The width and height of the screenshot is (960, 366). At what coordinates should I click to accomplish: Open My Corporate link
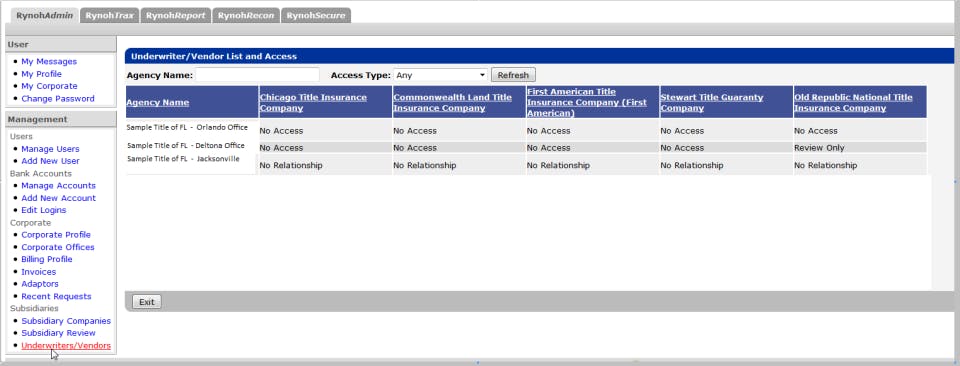tap(50, 86)
